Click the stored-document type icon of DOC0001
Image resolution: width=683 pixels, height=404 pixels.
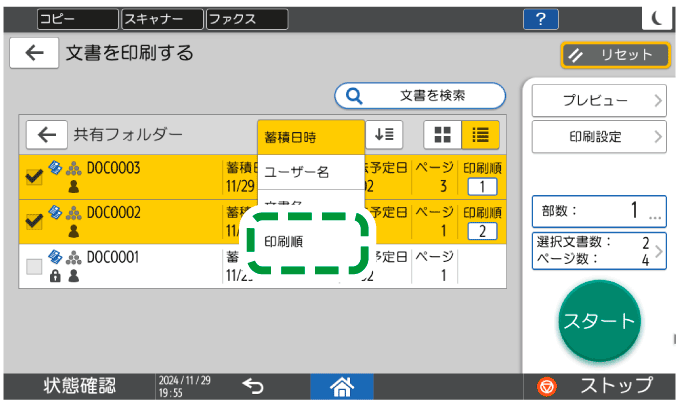[x=55, y=257]
